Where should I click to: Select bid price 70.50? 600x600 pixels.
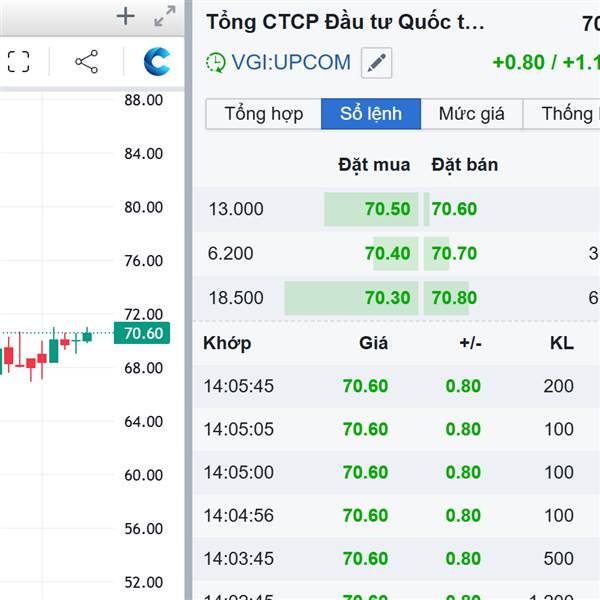coord(387,209)
